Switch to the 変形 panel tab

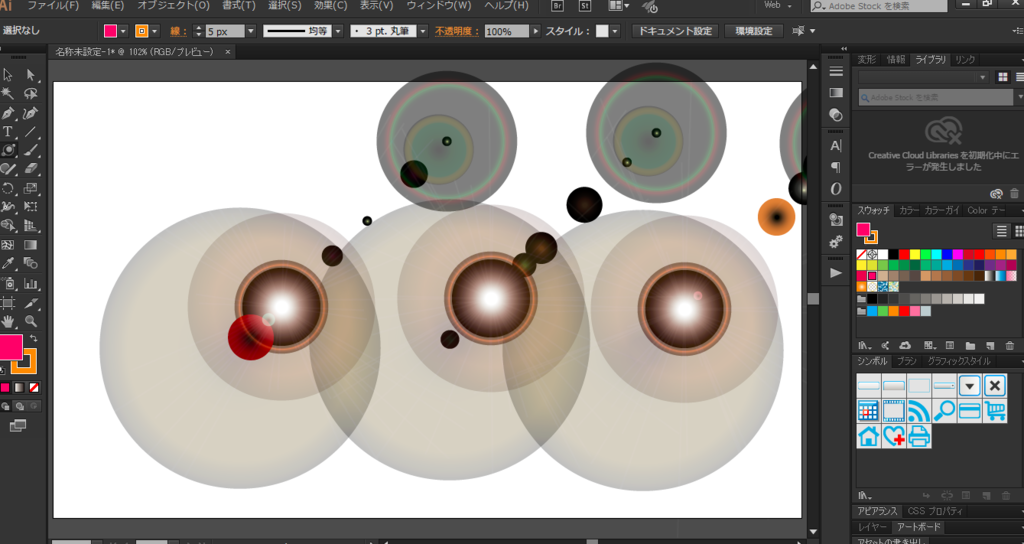pos(867,59)
